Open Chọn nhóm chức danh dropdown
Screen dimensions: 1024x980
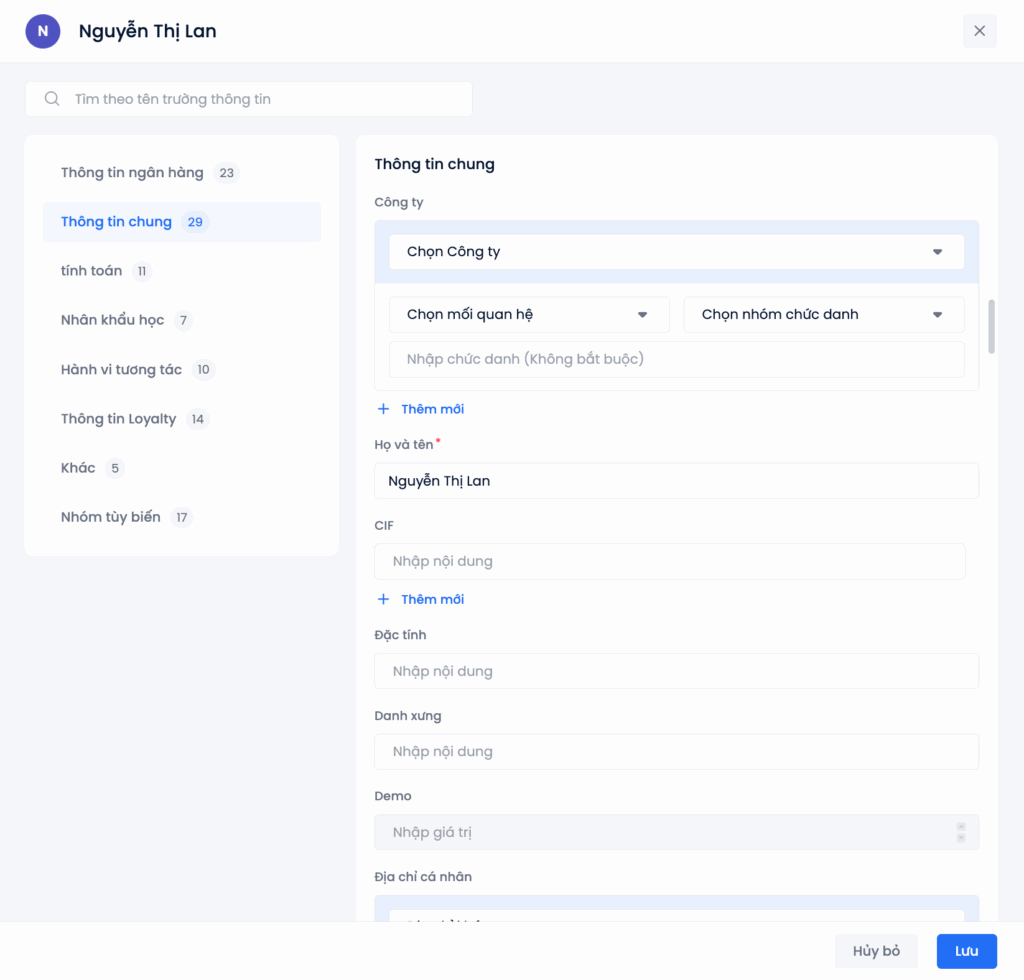824,315
